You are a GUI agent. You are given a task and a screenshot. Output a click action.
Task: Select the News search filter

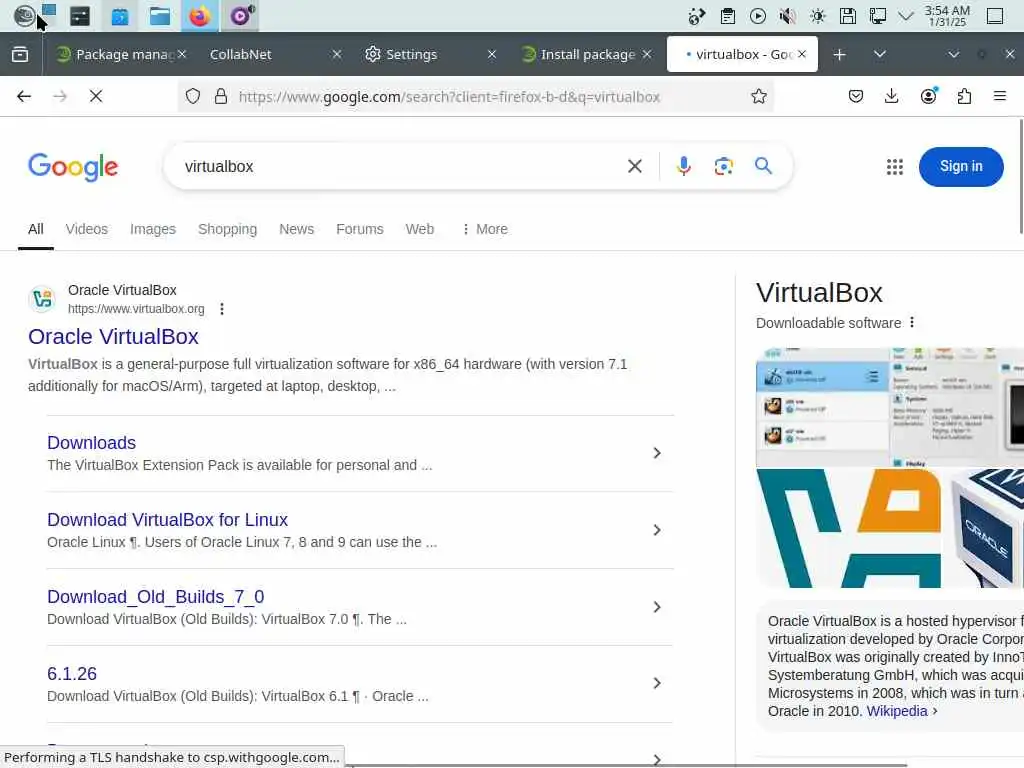pyautogui.click(x=296, y=229)
